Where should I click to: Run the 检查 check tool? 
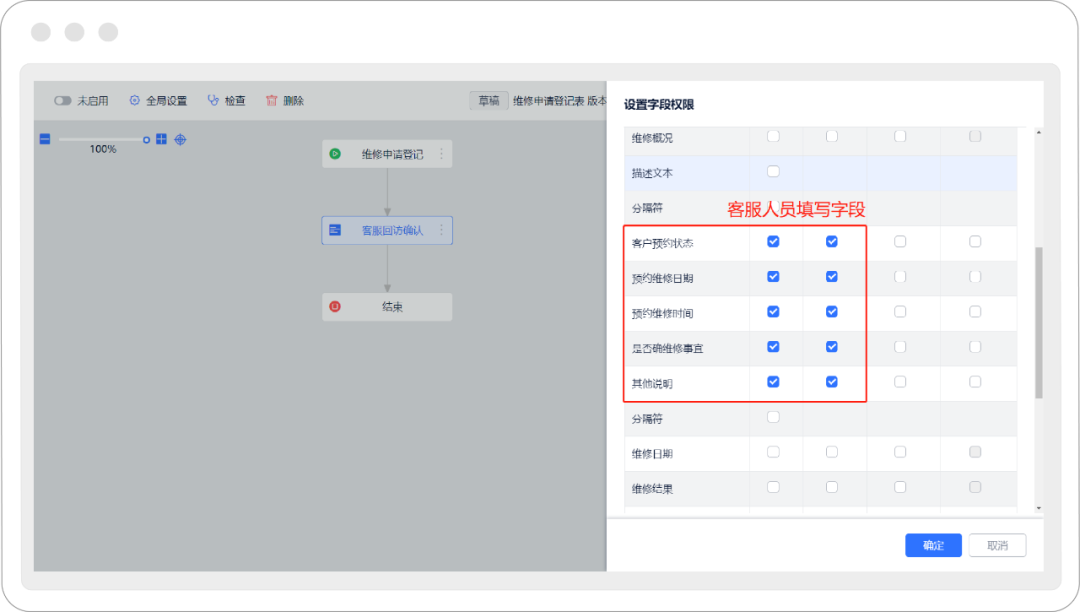coord(226,101)
